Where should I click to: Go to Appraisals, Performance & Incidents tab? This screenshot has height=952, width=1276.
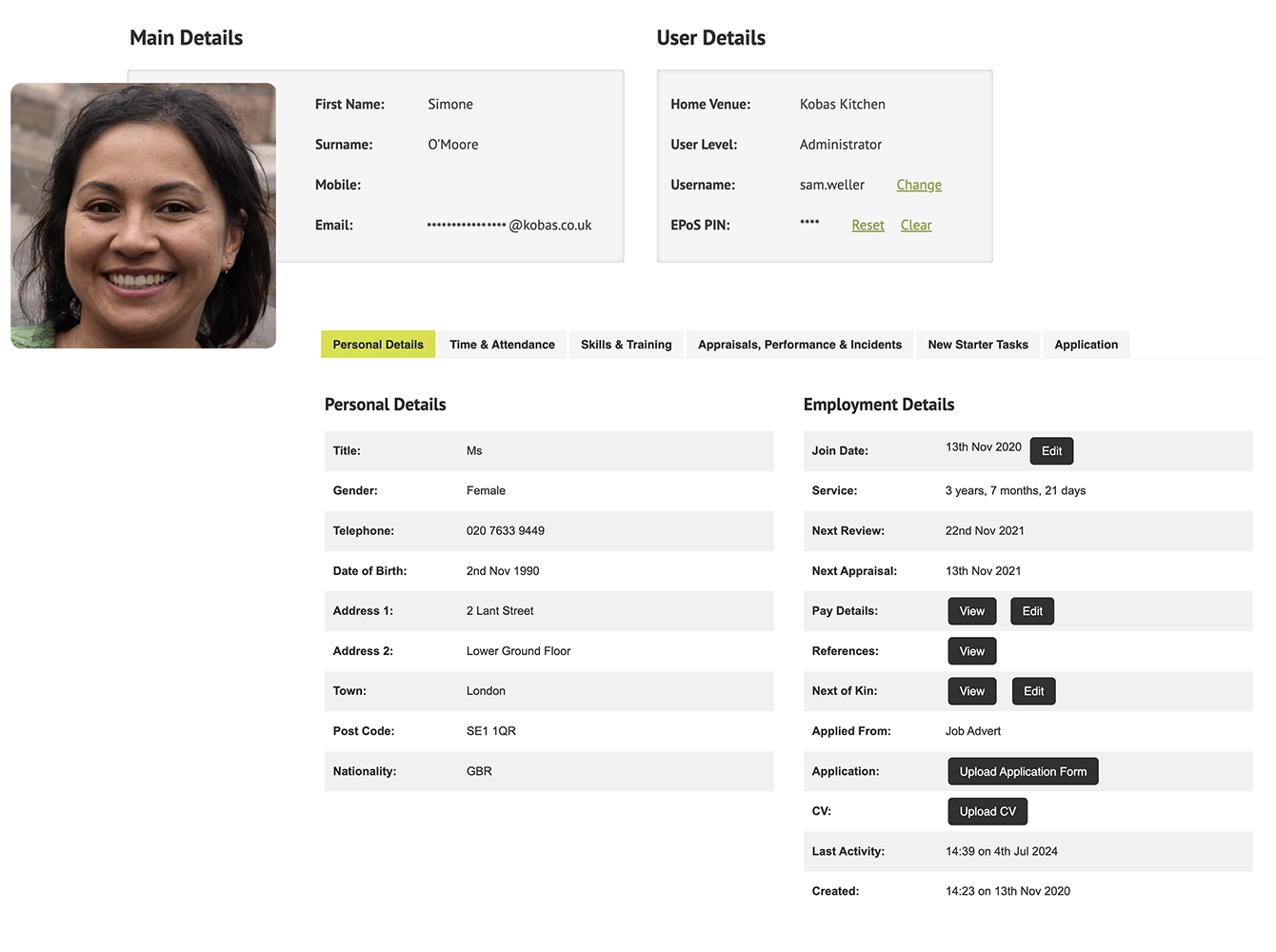[799, 345]
